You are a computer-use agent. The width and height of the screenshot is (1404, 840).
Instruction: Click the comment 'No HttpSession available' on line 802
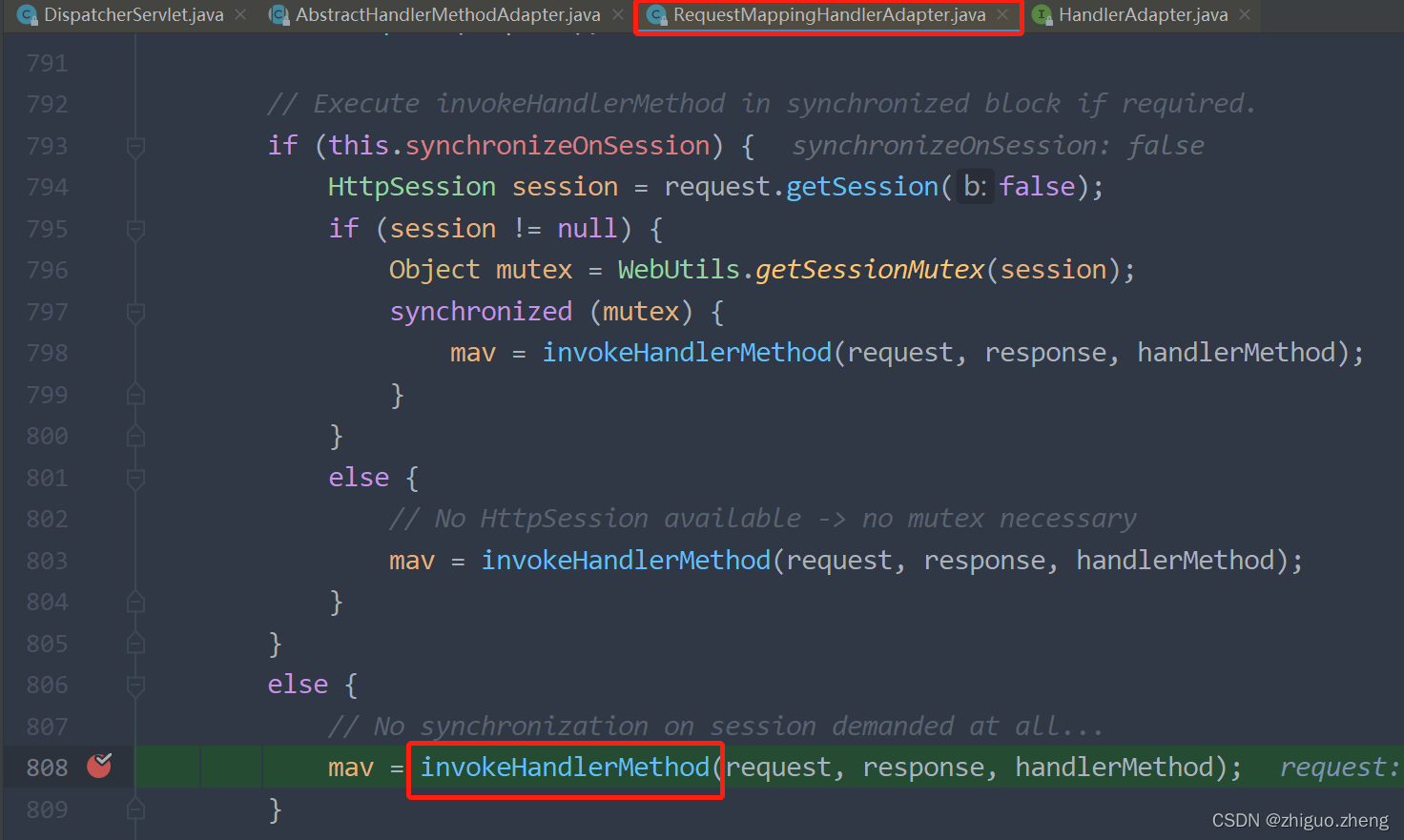tap(763, 519)
